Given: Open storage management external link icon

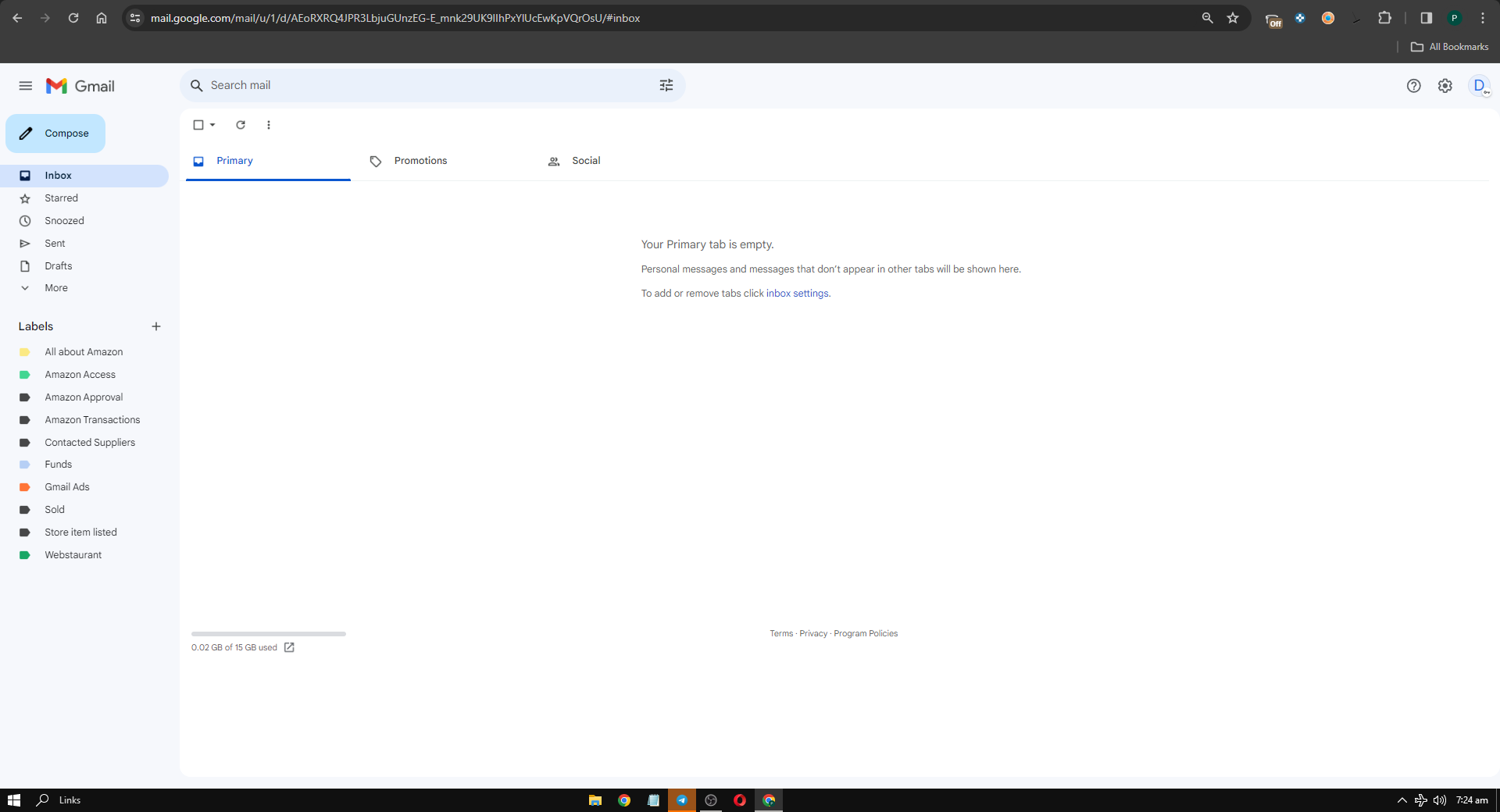Looking at the screenshot, I should [289, 647].
